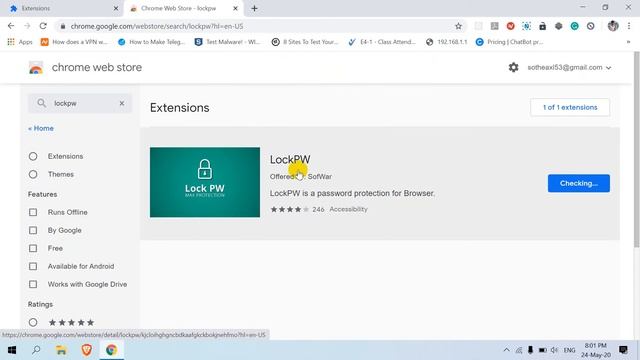The height and width of the screenshot is (360, 640).
Task: Click the ENG language indicator
Action: [x=569, y=350]
